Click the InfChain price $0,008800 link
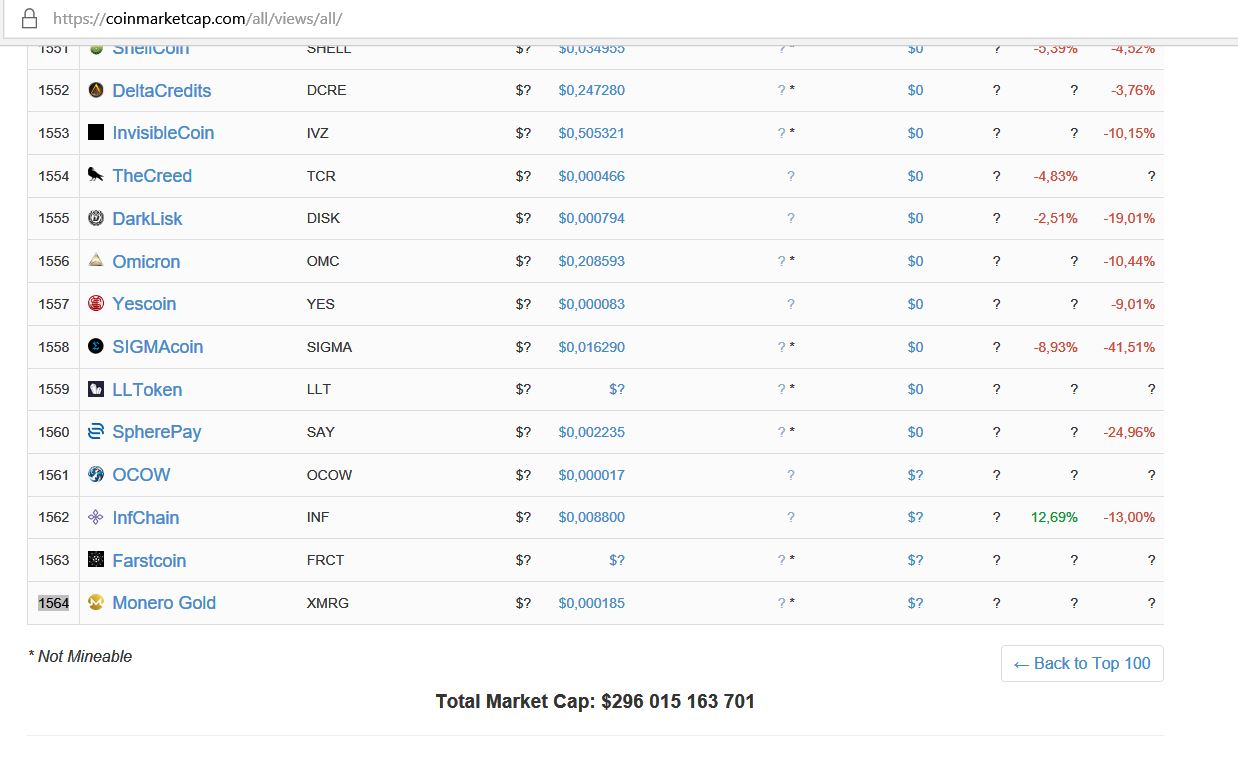The height and width of the screenshot is (759, 1238). [591, 518]
